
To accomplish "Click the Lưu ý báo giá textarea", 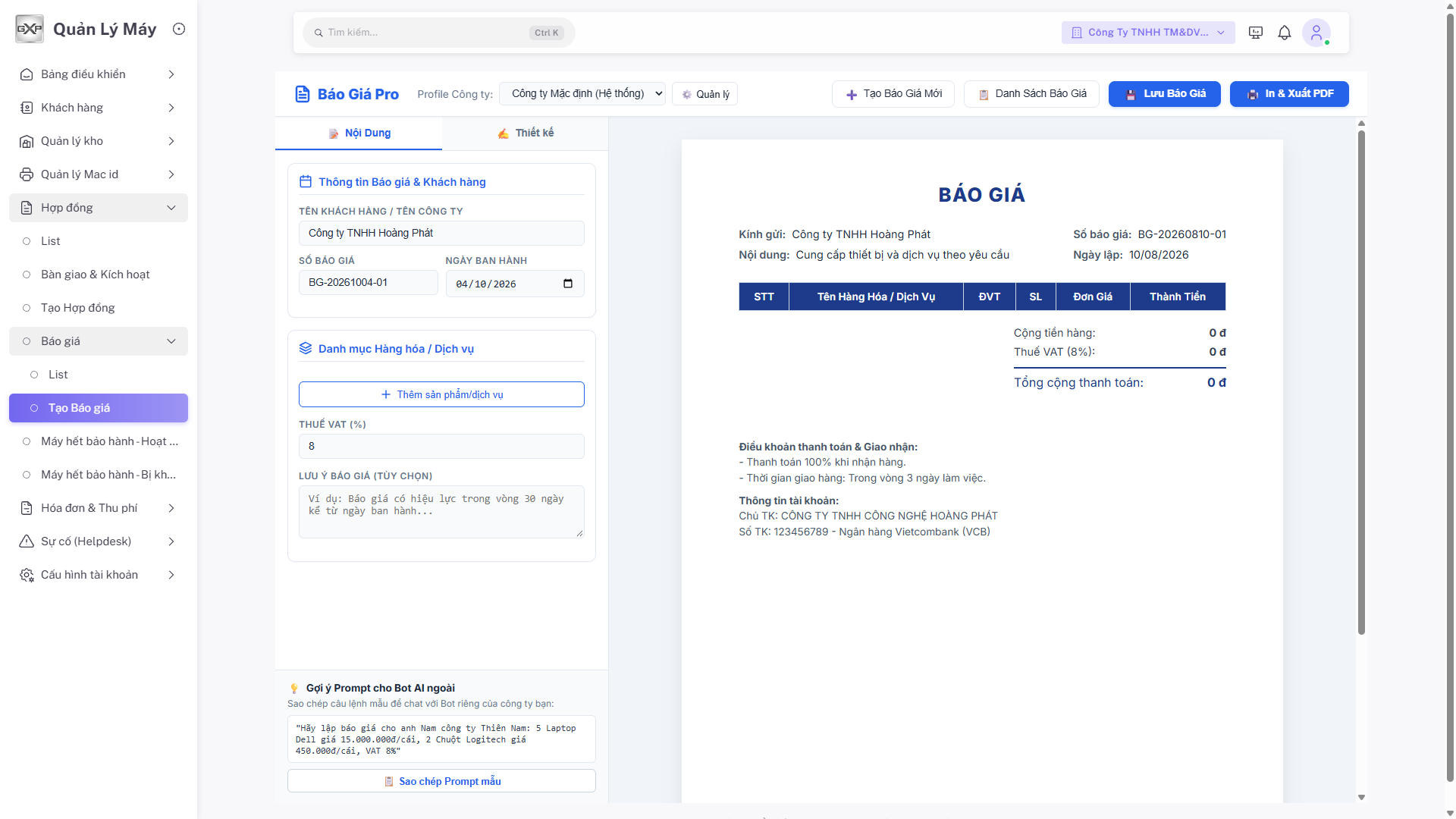I will [441, 512].
